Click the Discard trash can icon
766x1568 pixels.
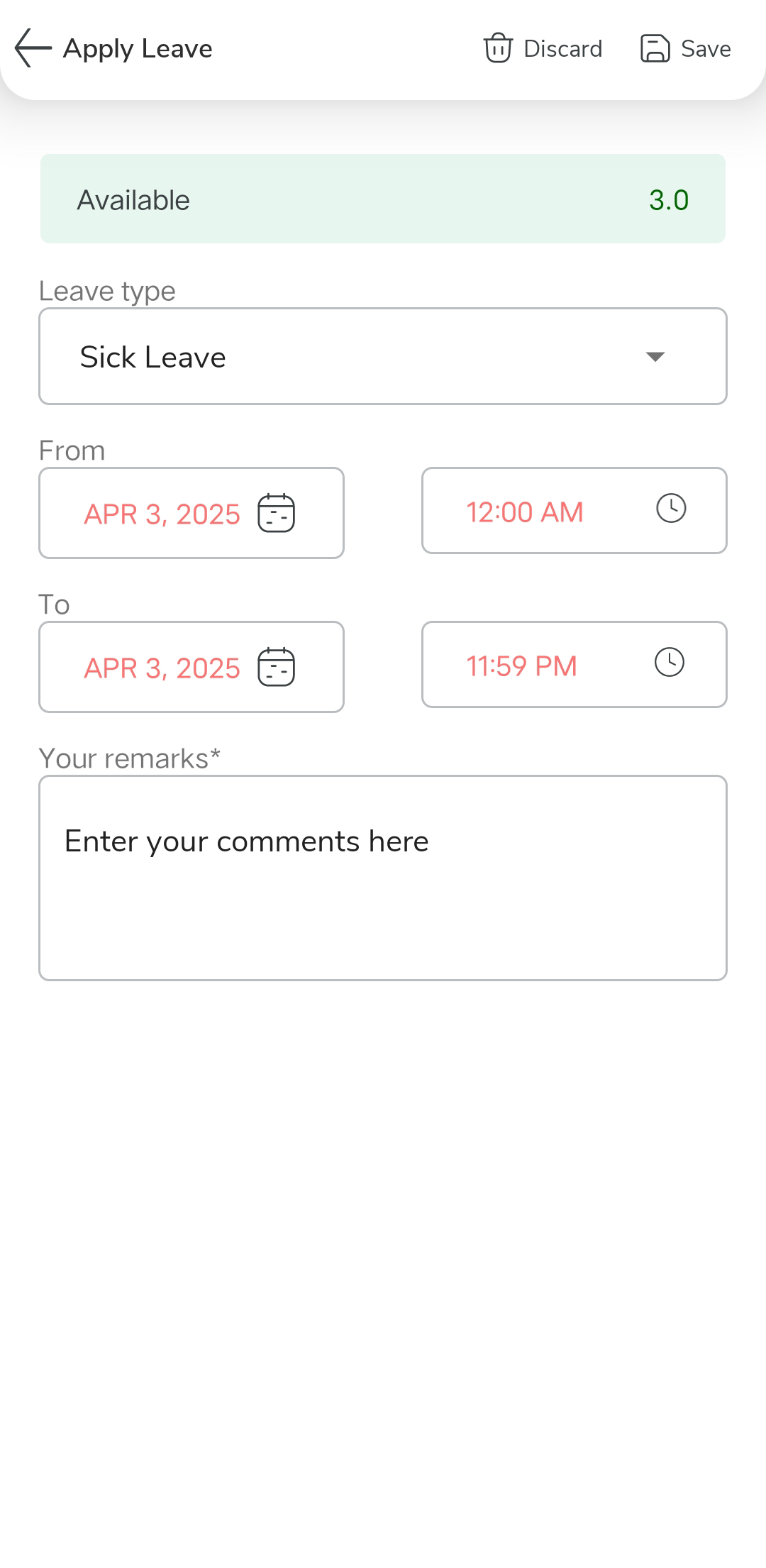(x=498, y=48)
